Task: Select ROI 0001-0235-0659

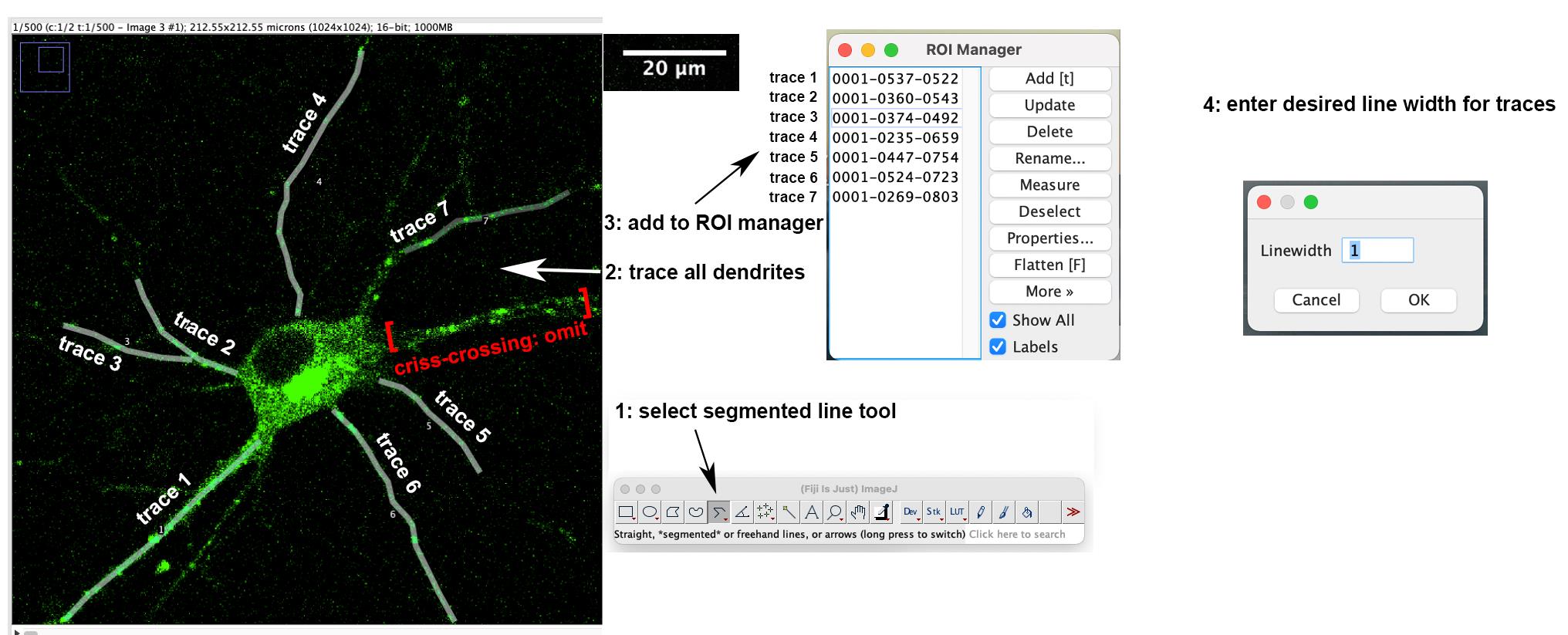Action: click(x=895, y=138)
